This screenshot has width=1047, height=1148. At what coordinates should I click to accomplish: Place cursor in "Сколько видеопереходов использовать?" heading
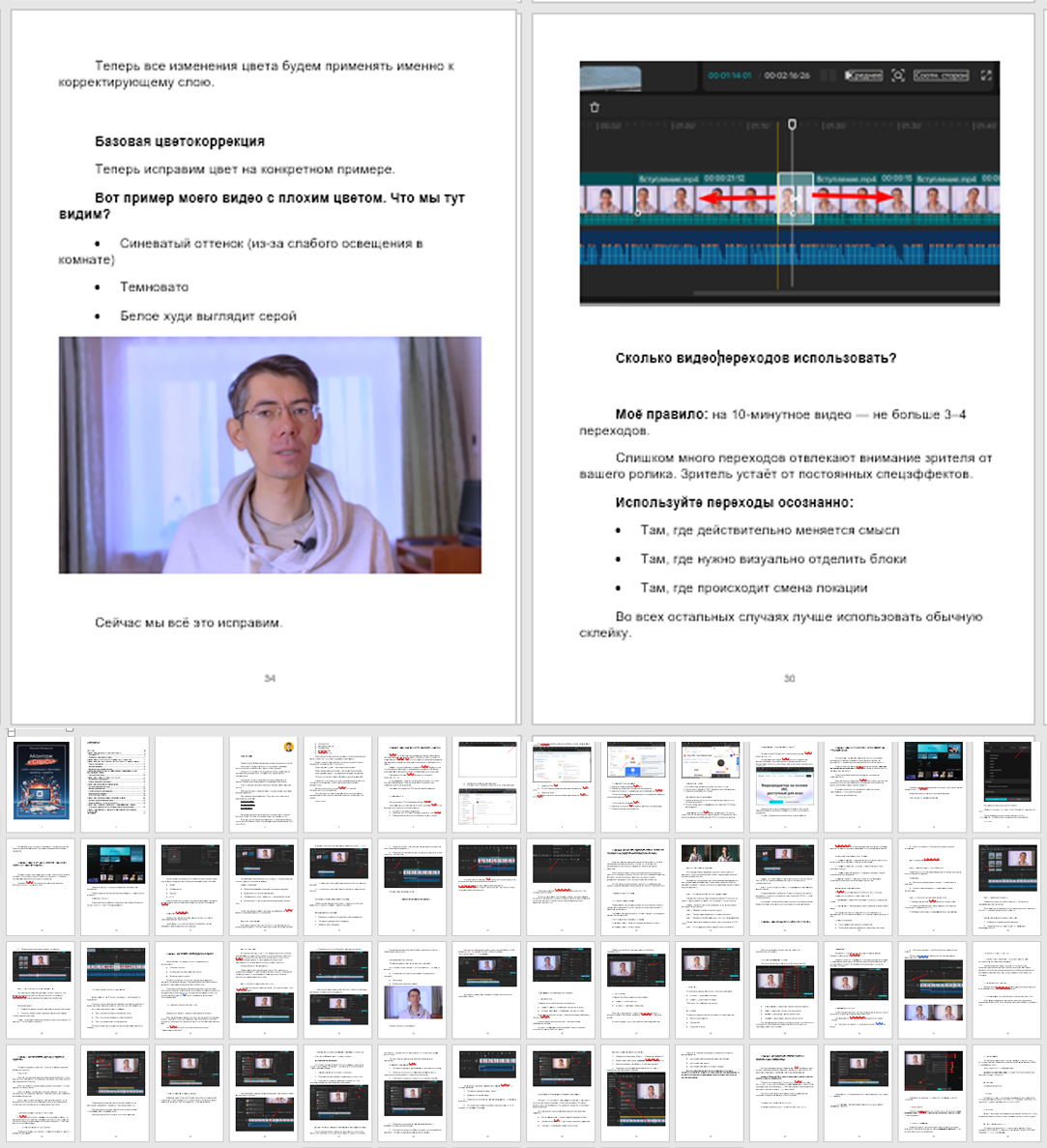click(x=755, y=358)
